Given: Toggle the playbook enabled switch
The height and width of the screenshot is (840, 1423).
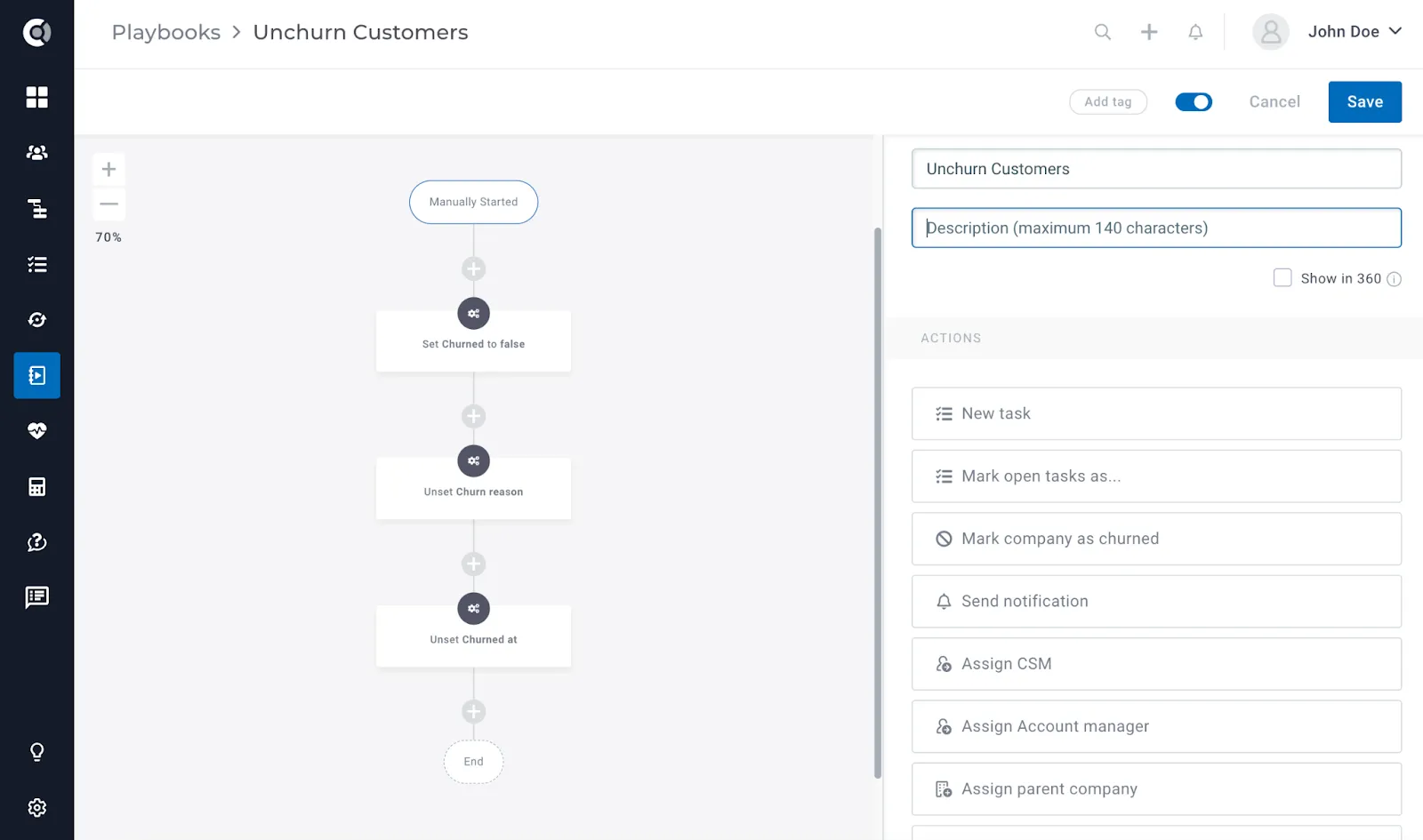Looking at the screenshot, I should [x=1194, y=102].
